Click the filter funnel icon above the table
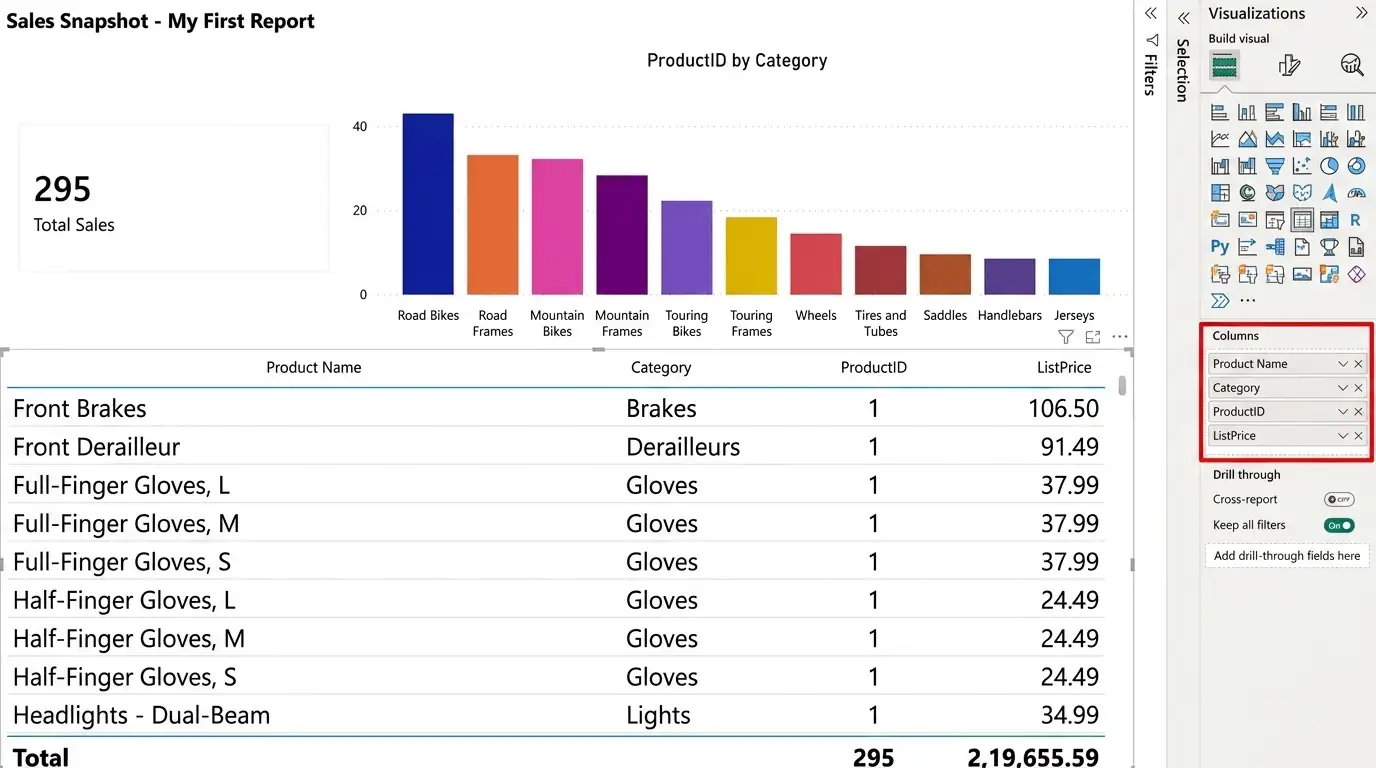Screen dimensions: 1376x768 tap(1066, 337)
